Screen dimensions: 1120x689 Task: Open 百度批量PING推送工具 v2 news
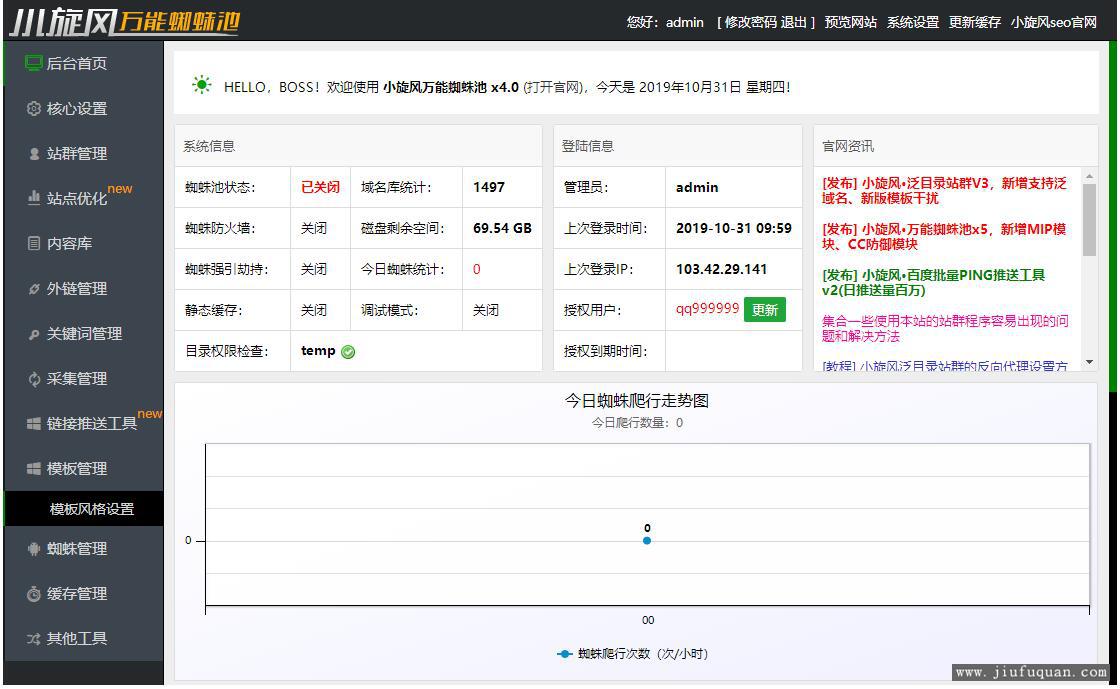tap(934, 283)
